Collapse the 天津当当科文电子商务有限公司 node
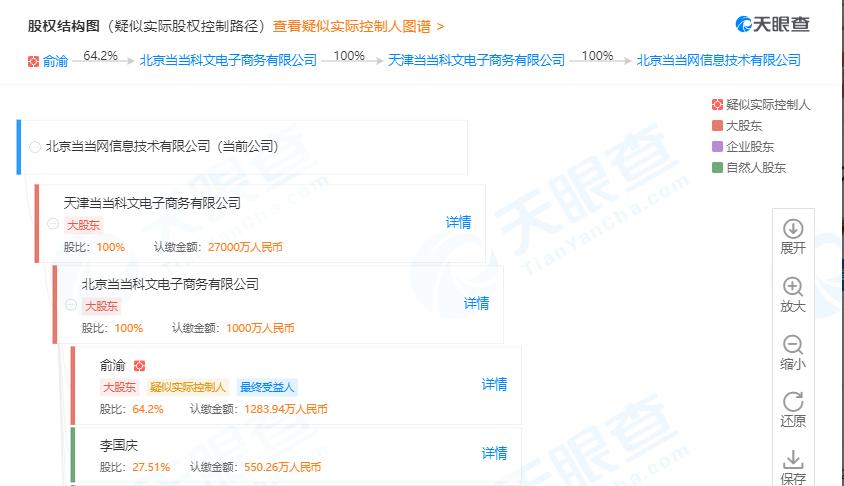Screen dimensions: 844x486 (x=53, y=223)
